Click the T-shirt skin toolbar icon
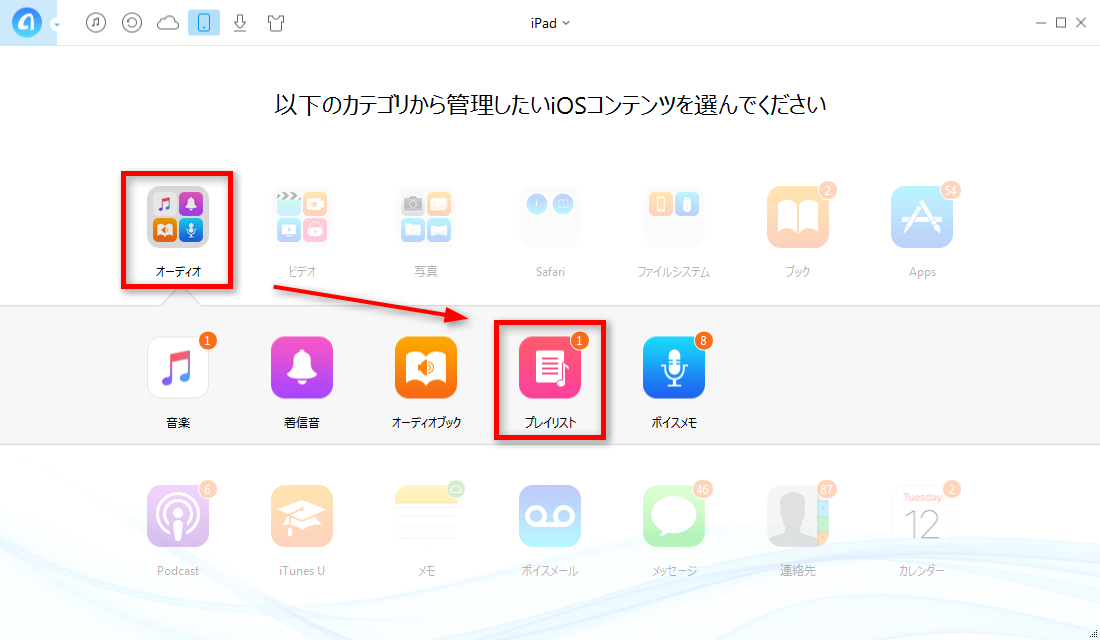Image resolution: width=1100 pixels, height=640 pixels. 276,22
